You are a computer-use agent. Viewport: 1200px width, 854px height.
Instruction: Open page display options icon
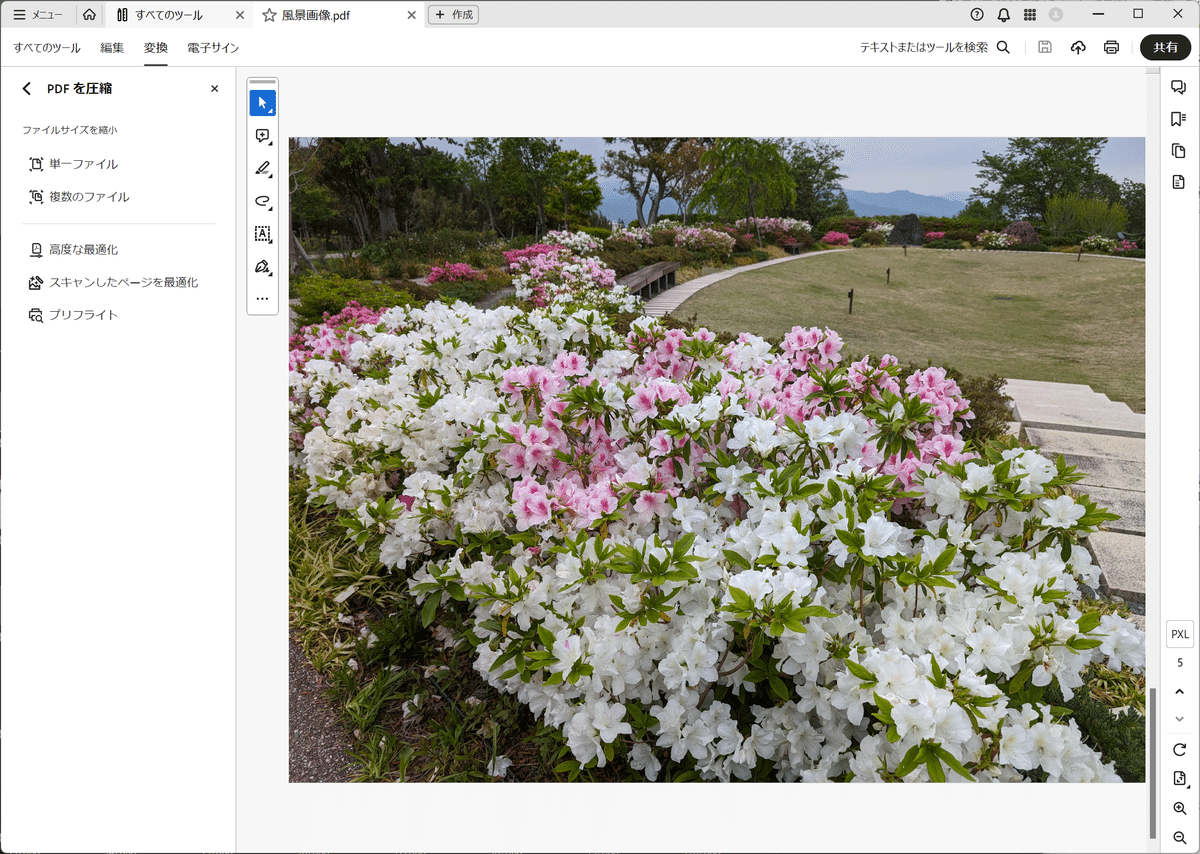(1179, 779)
